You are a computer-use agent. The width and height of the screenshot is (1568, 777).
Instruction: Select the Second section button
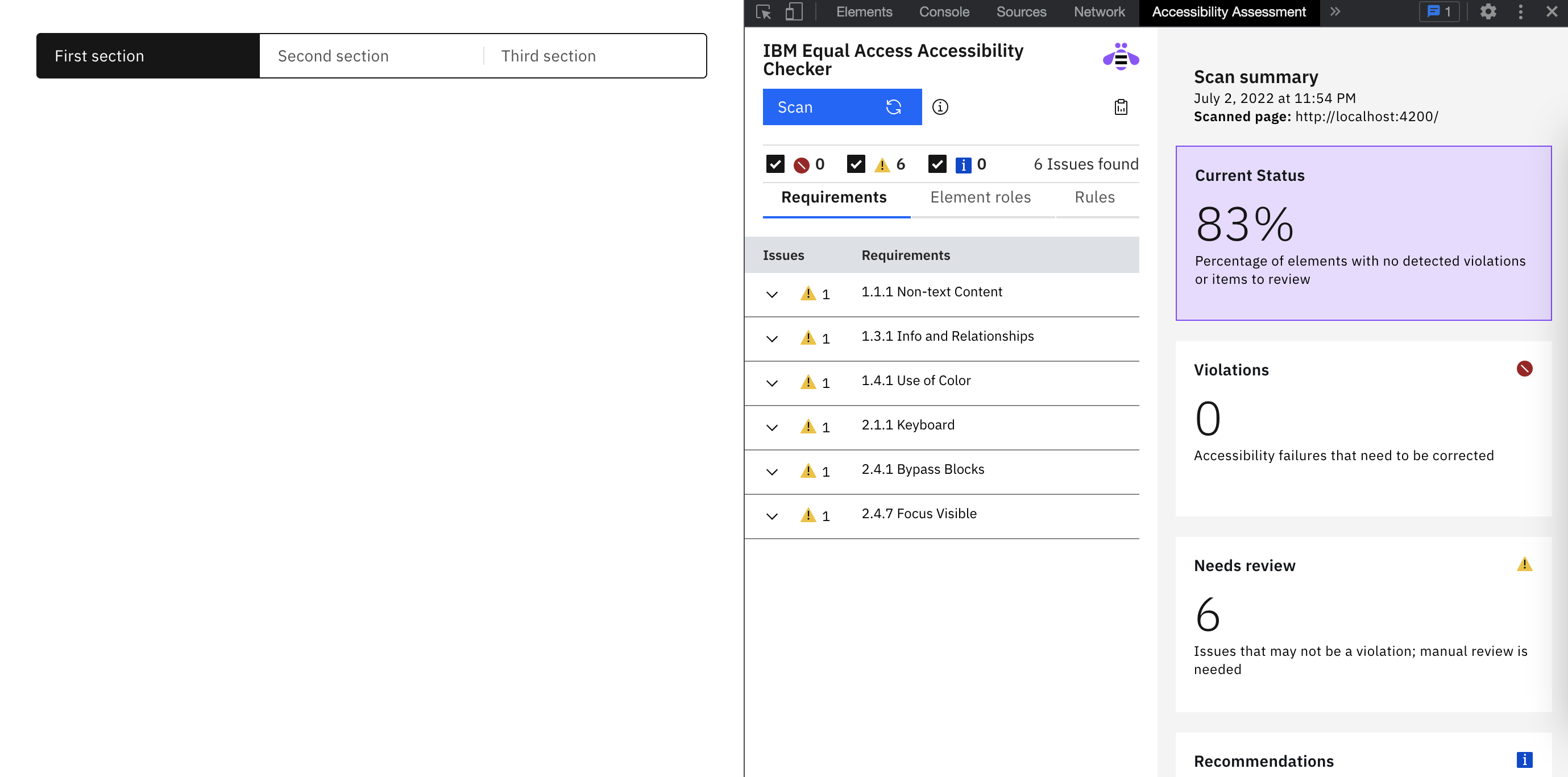(x=333, y=55)
